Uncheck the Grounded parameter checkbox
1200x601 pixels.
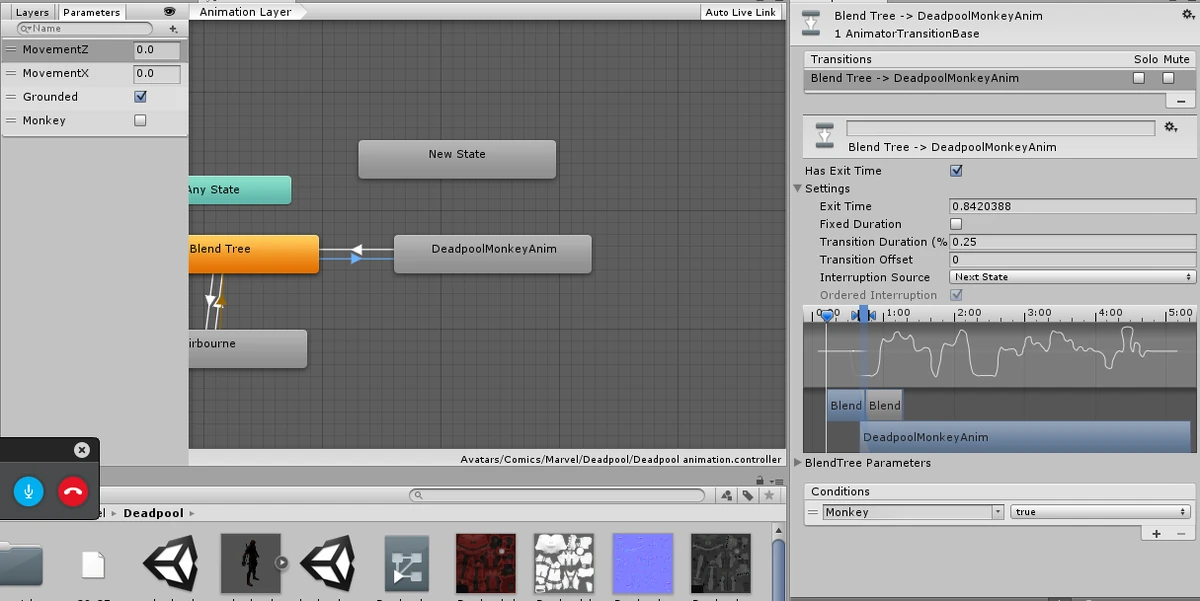140,97
